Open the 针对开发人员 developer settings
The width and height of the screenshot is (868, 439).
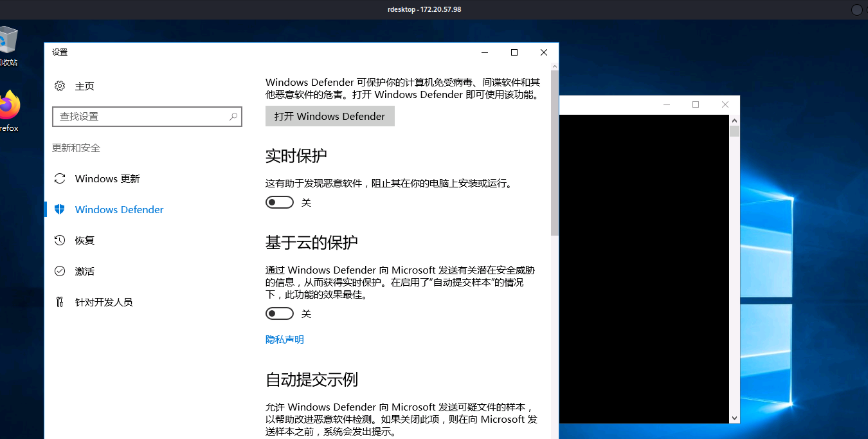pos(103,302)
